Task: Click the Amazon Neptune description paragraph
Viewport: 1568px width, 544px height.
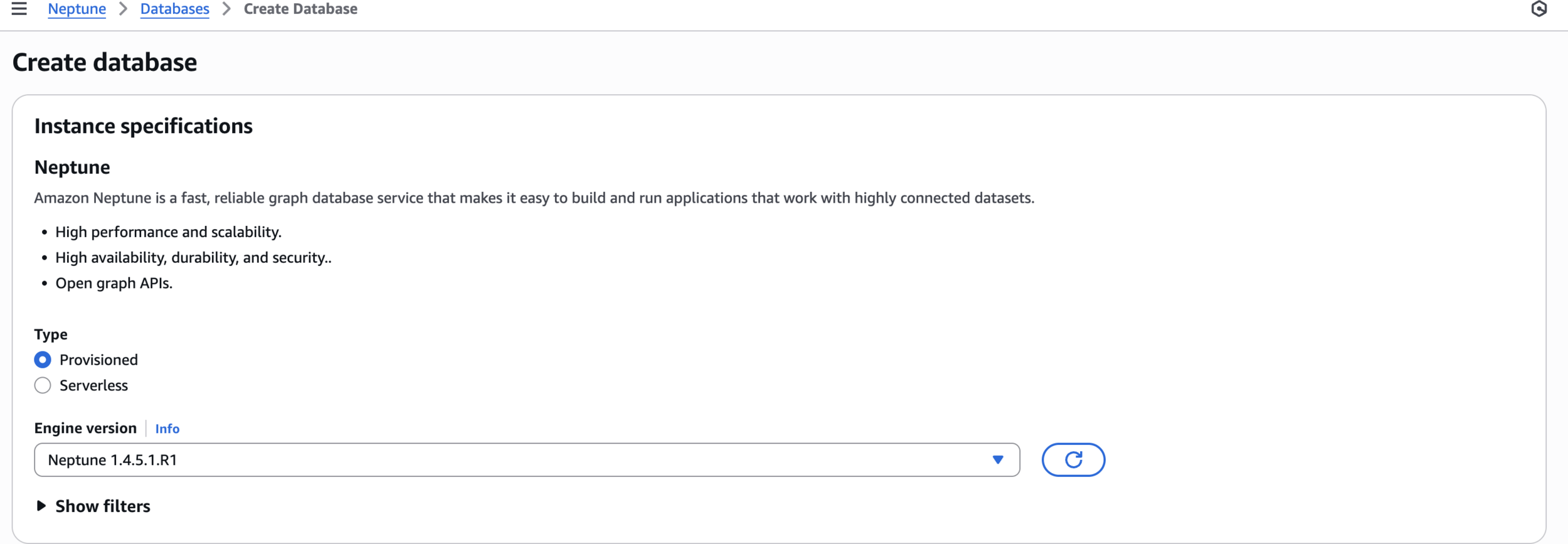Action: coord(534,198)
